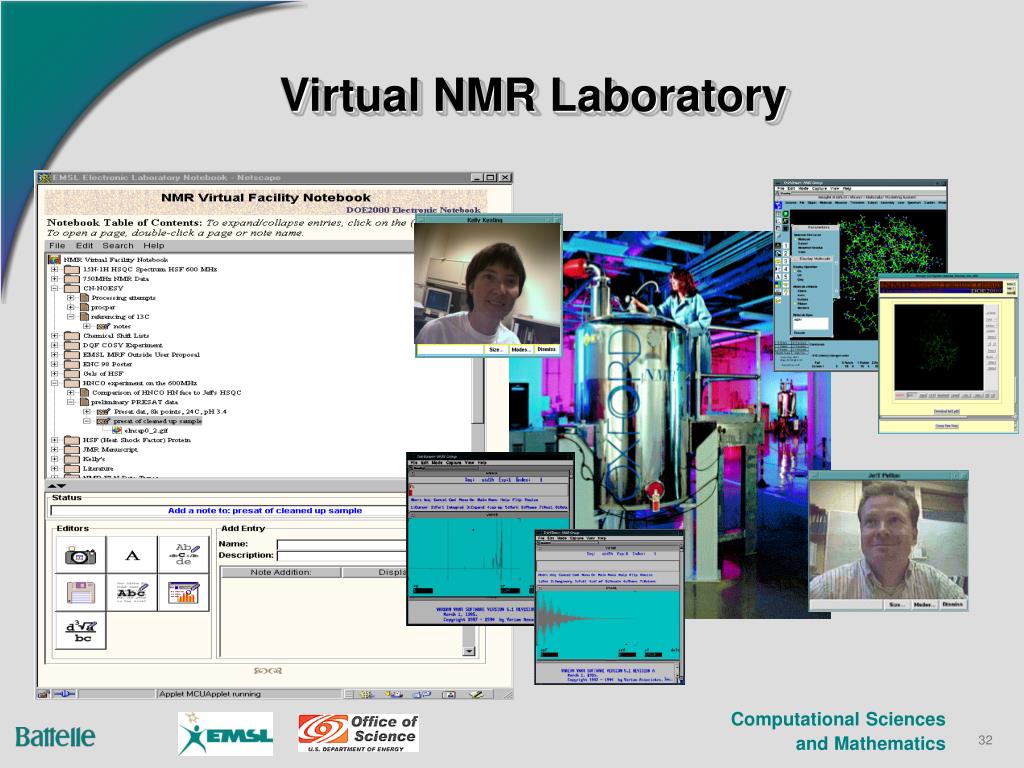The width and height of the screenshot is (1024, 768).
Task: Collapse the CN-NOESY folder
Action: click(x=55, y=288)
